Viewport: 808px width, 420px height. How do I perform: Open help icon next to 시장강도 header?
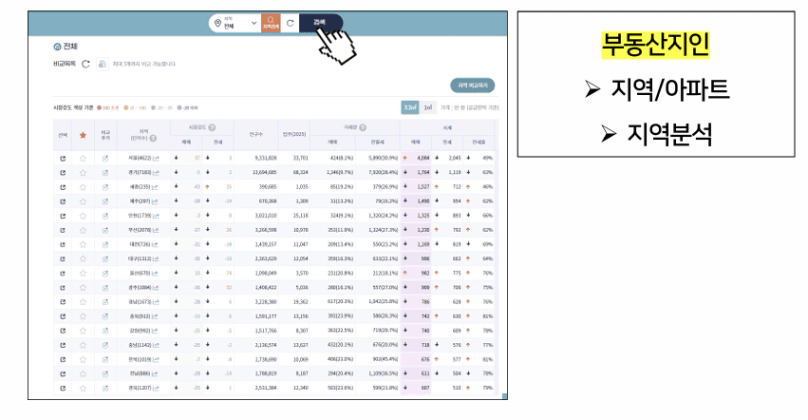(212, 127)
